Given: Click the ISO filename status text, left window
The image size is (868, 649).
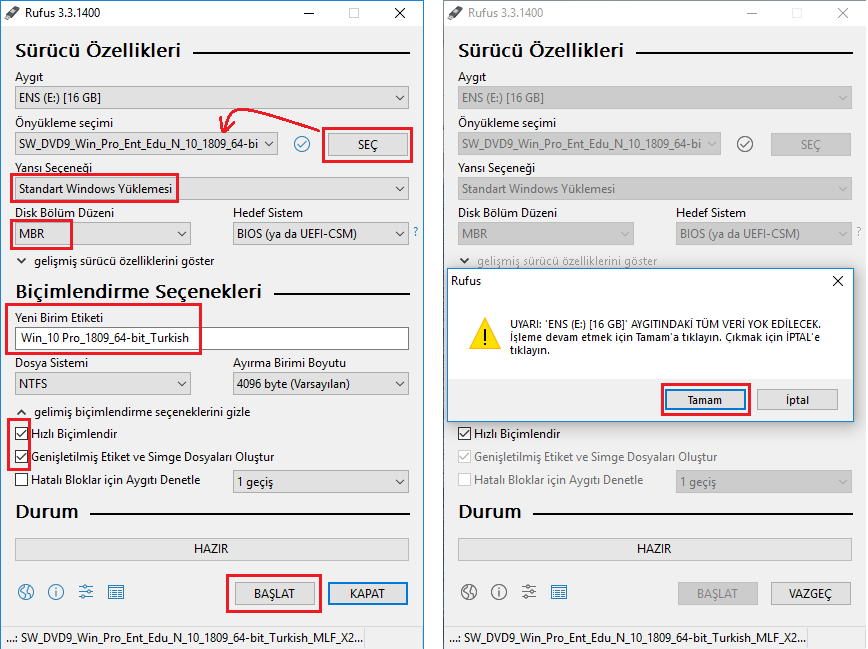Looking at the screenshot, I should [x=185, y=638].
